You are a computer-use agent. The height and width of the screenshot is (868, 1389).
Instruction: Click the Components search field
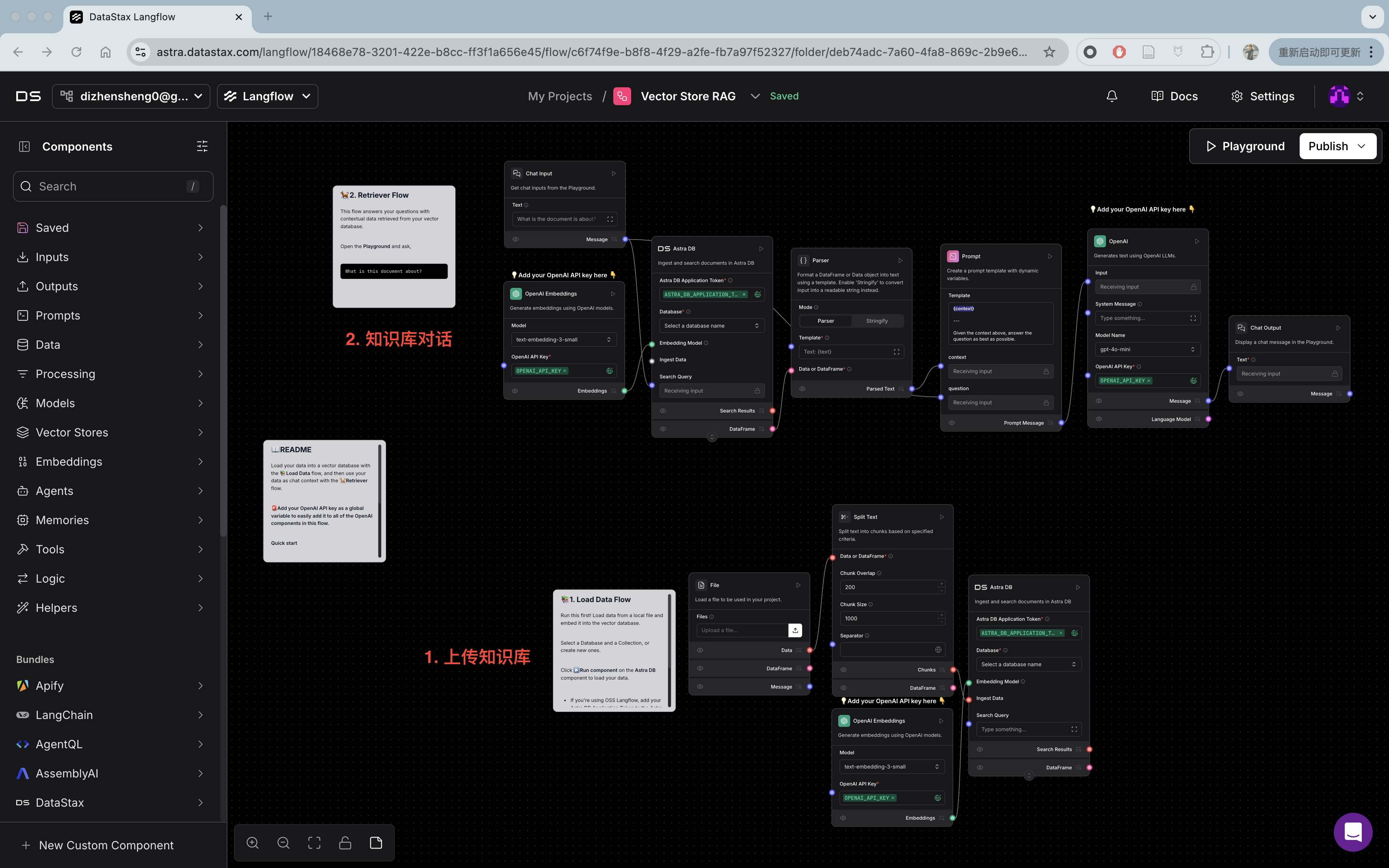point(113,186)
